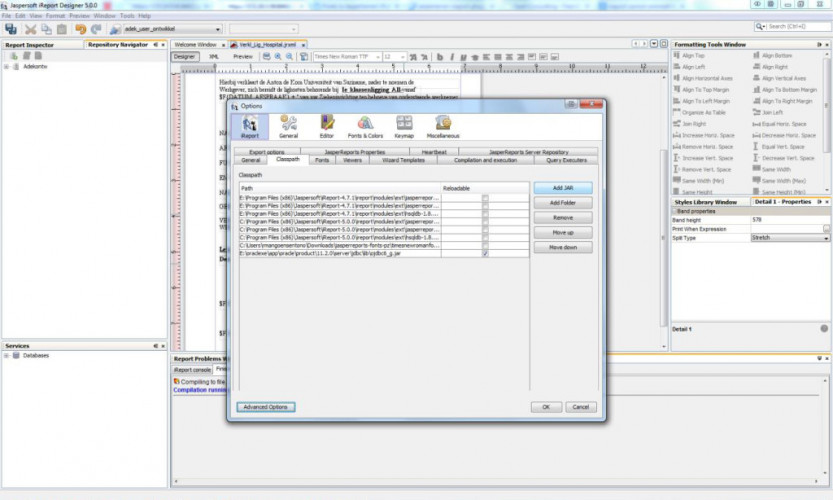
Task: Click the Move down button
Action: point(563,248)
